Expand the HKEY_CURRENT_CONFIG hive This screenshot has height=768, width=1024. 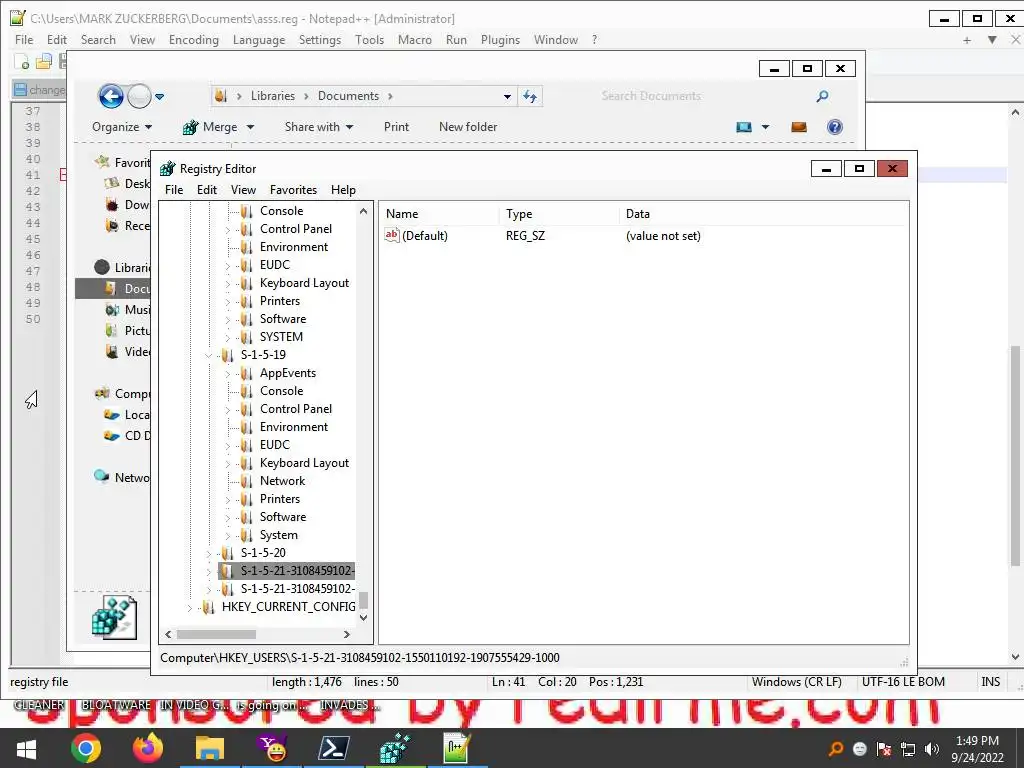(190, 607)
